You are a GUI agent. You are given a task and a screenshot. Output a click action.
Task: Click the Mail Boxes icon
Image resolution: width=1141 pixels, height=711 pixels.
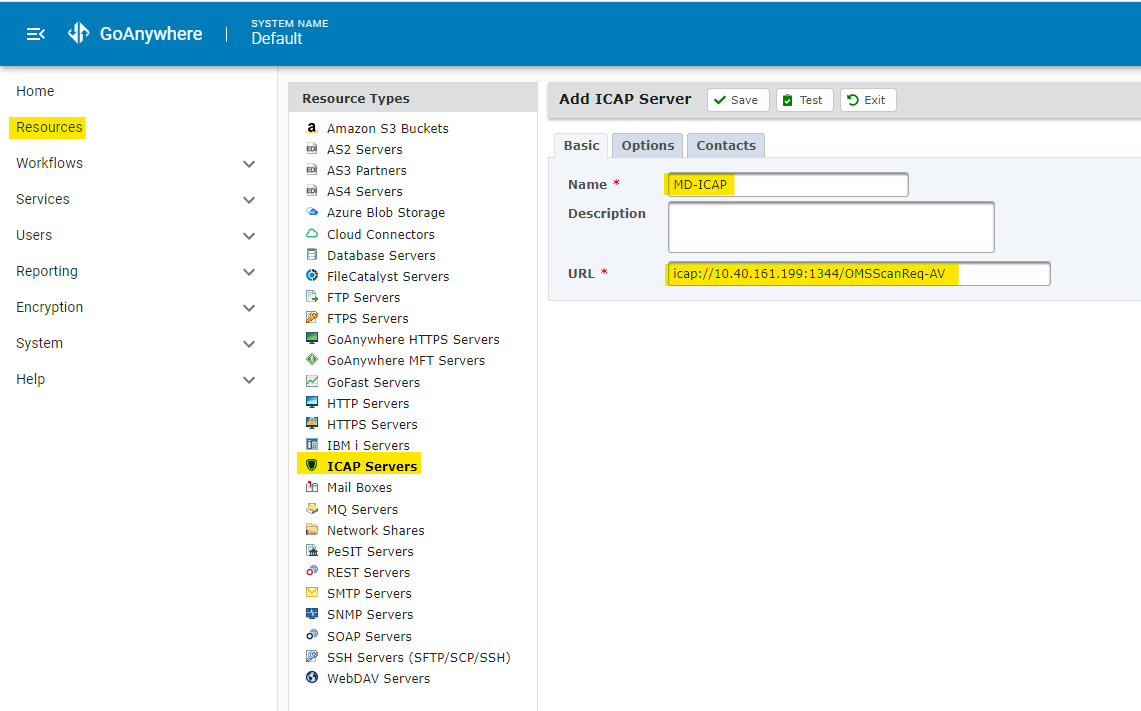click(312, 487)
